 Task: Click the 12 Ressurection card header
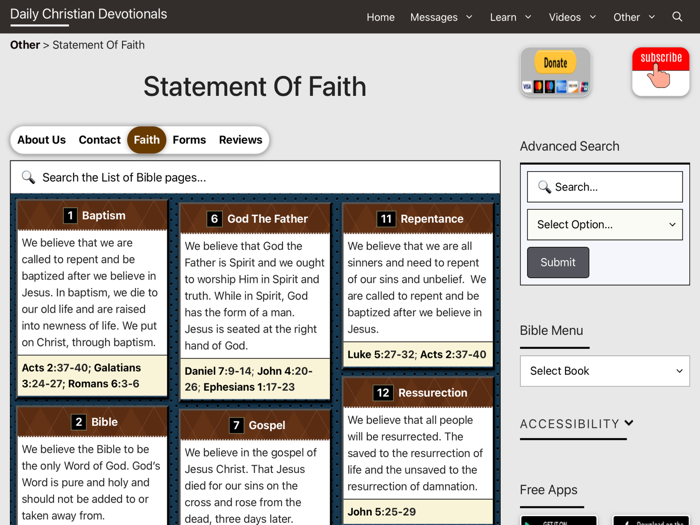point(418,393)
